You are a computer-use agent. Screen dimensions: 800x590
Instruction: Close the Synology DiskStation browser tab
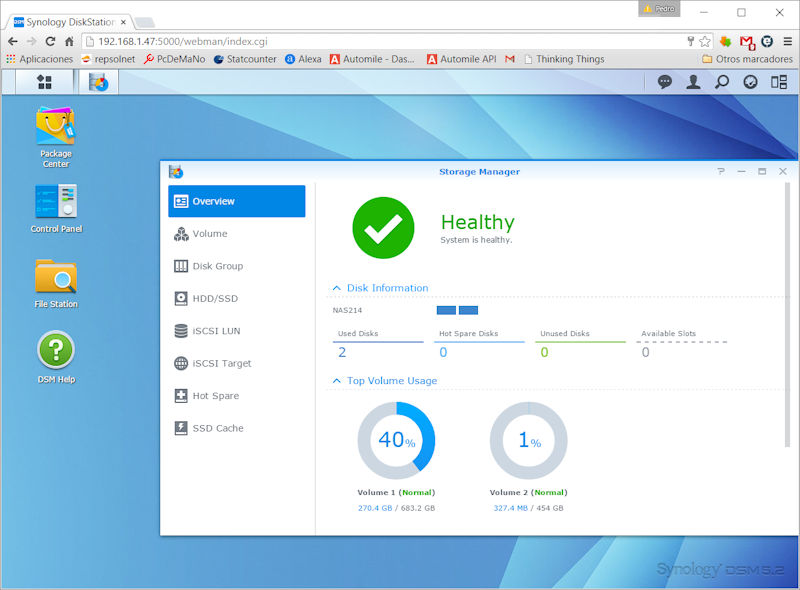pyautogui.click(x=123, y=22)
